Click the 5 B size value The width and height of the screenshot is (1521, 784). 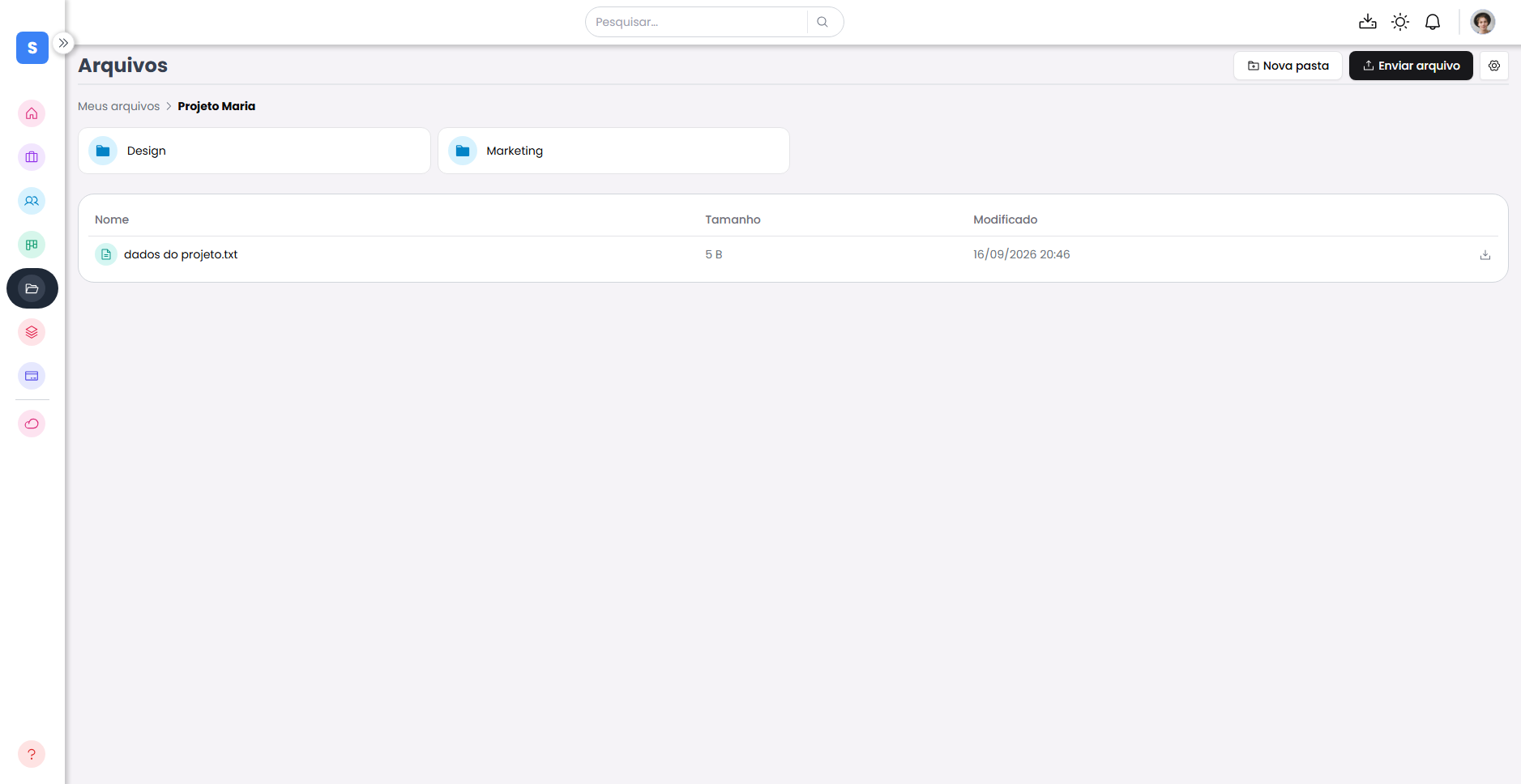point(713,254)
